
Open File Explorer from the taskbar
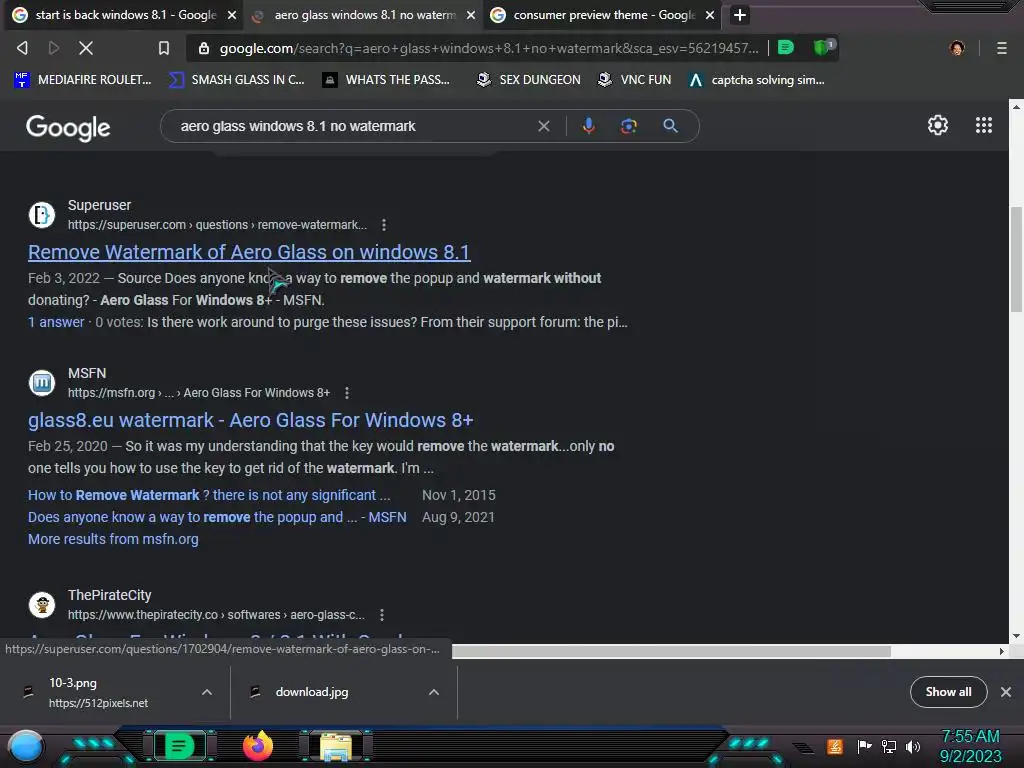pyautogui.click(x=336, y=747)
